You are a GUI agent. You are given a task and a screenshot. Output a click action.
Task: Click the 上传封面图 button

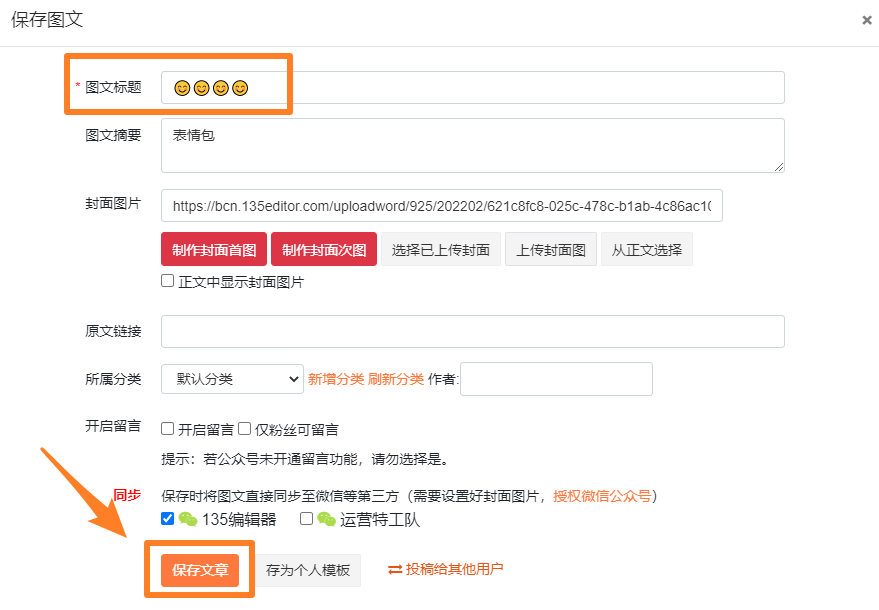coord(551,249)
